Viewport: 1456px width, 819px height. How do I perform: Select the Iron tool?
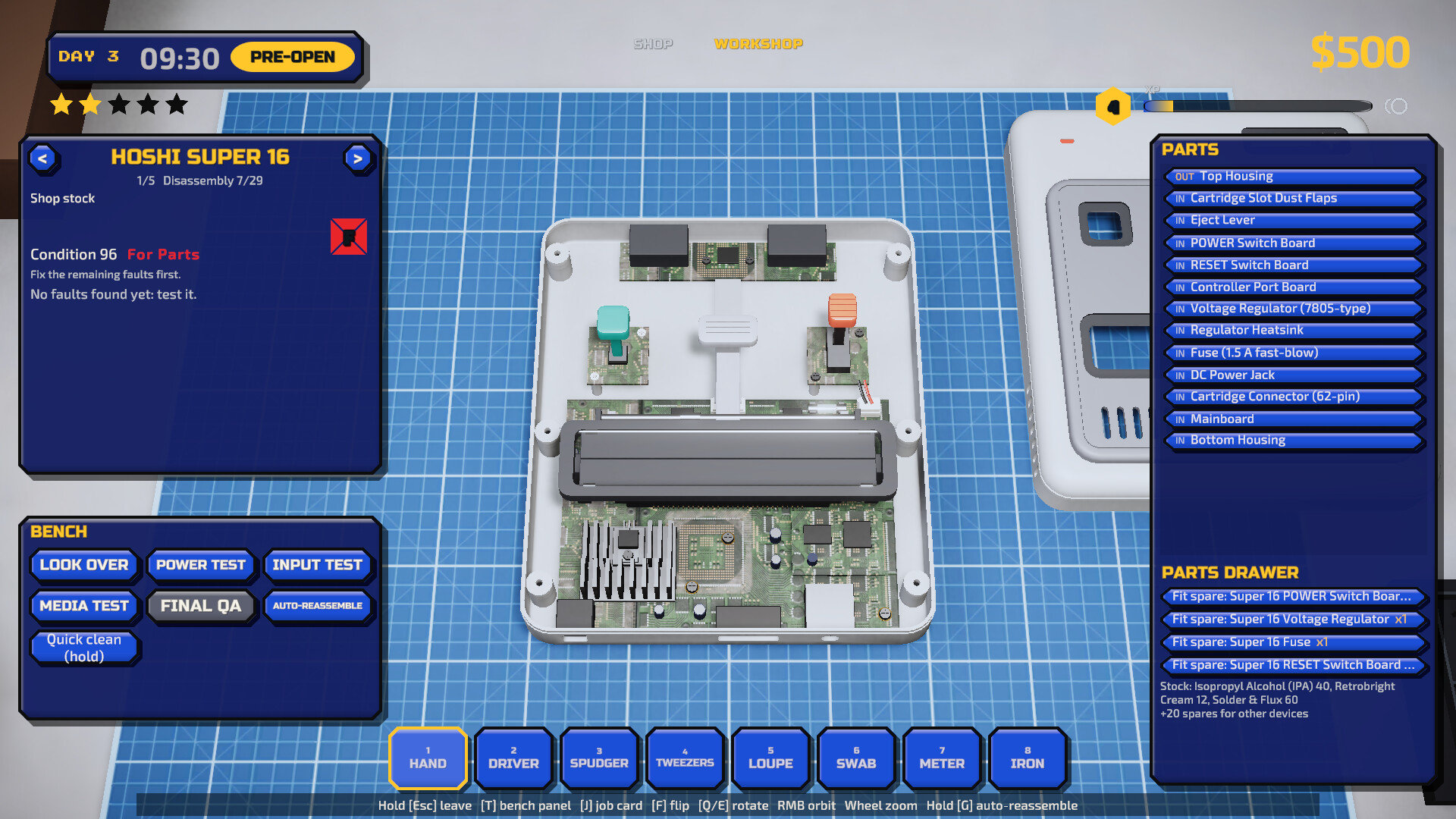point(1028,758)
